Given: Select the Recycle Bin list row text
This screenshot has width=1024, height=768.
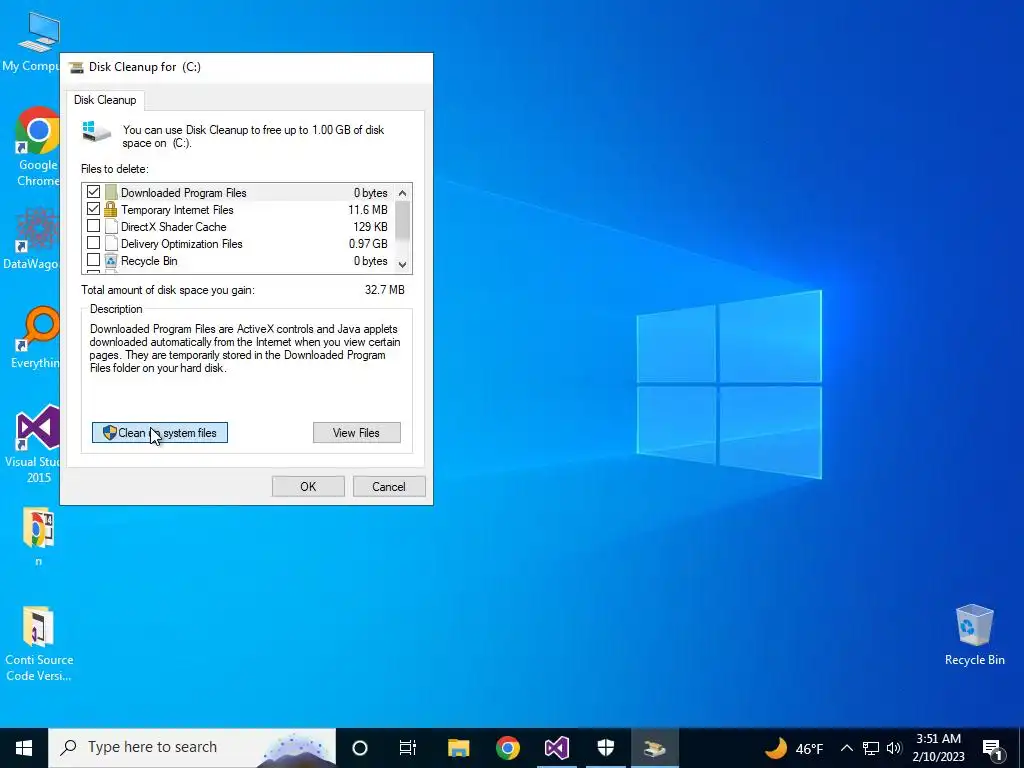Looking at the screenshot, I should [149, 261].
